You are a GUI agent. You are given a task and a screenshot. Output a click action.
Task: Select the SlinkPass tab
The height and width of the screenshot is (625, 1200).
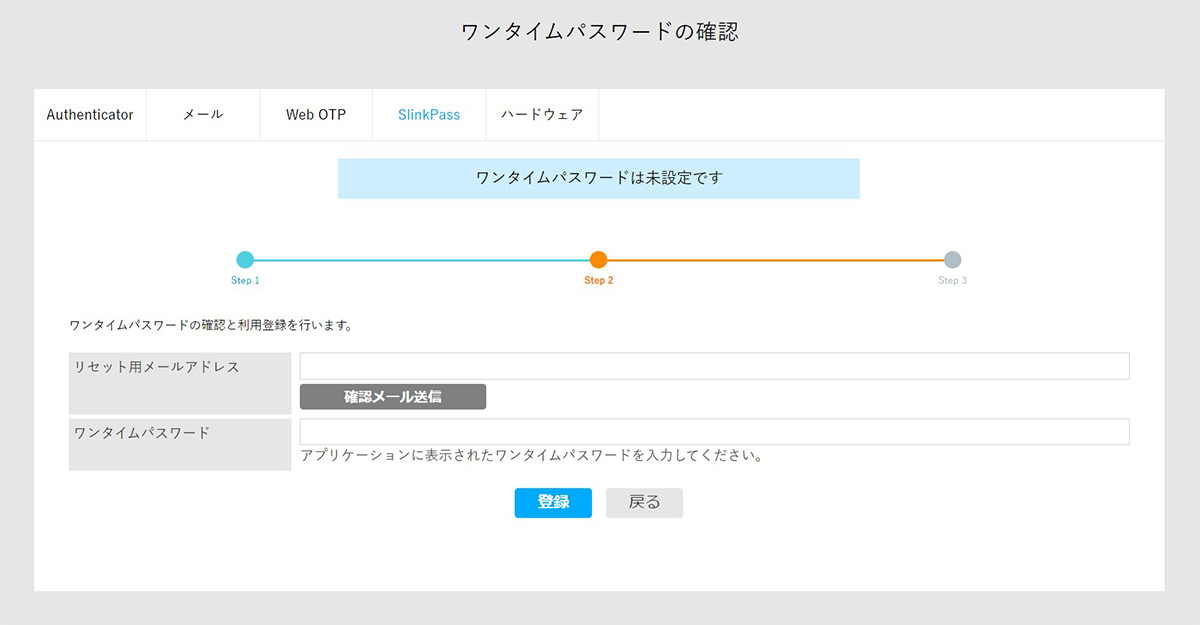(x=429, y=115)
